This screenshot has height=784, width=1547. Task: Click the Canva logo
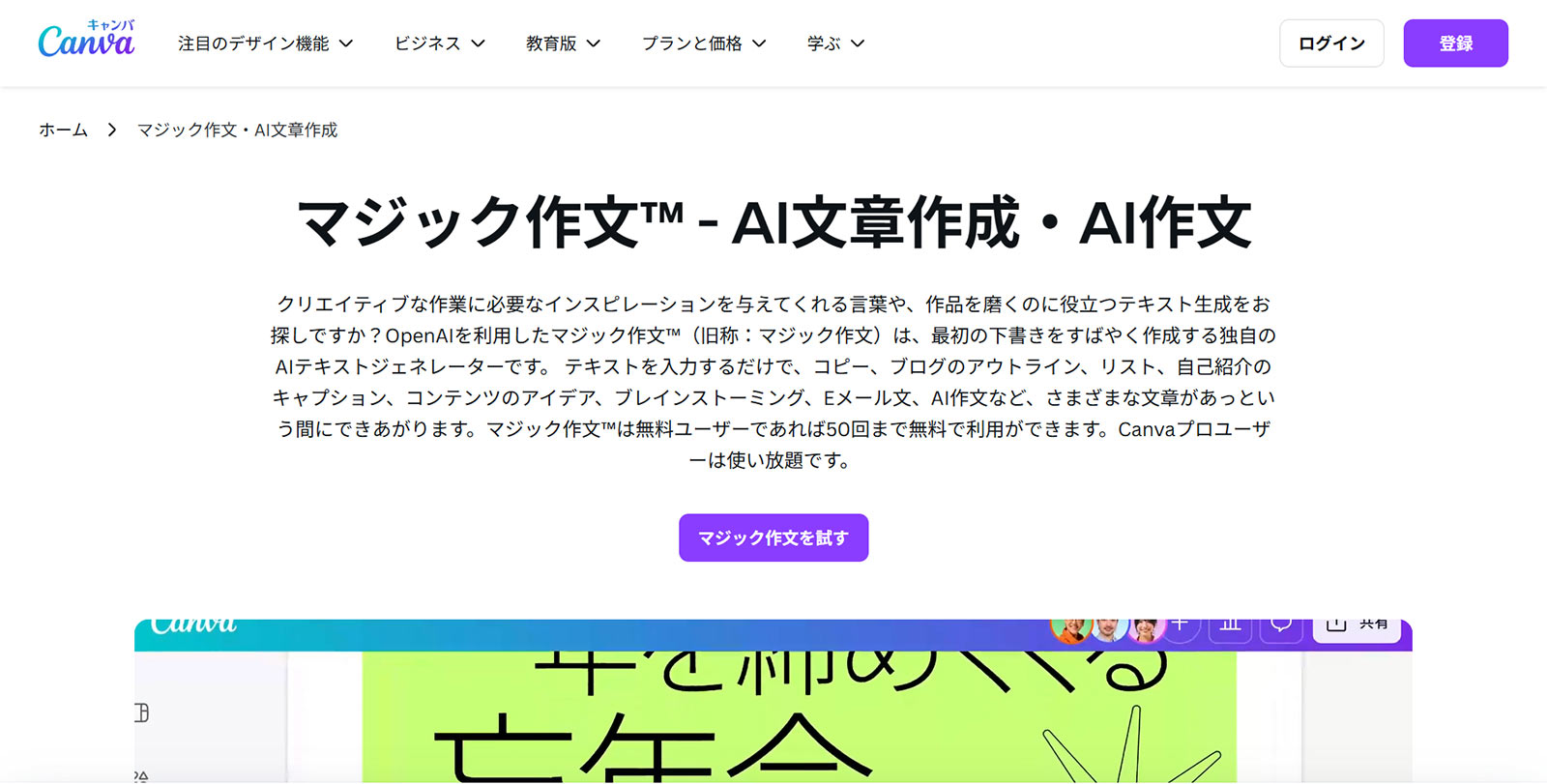tap(86, 40)
